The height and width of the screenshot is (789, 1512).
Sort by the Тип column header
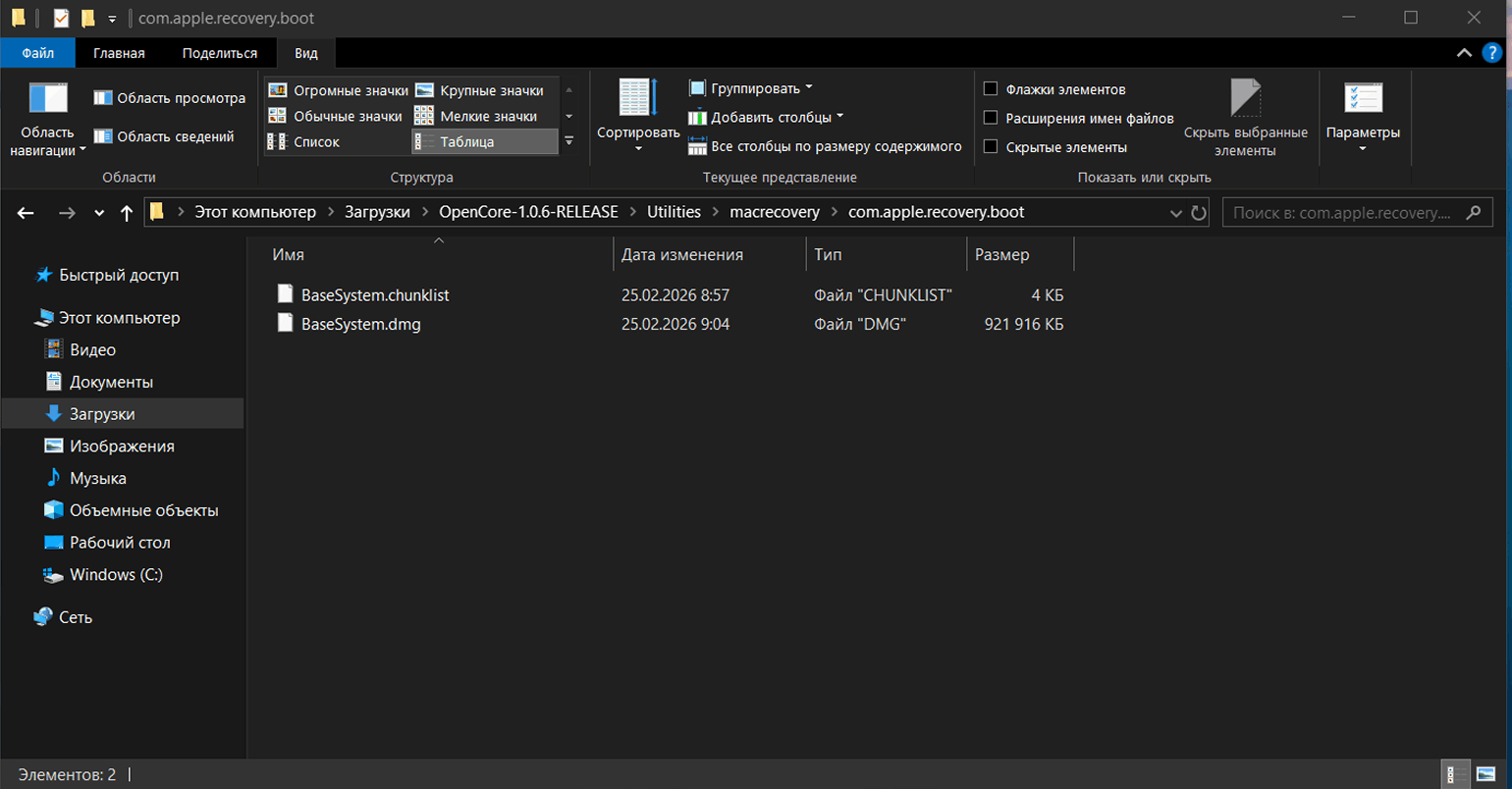tap(886, 254)
